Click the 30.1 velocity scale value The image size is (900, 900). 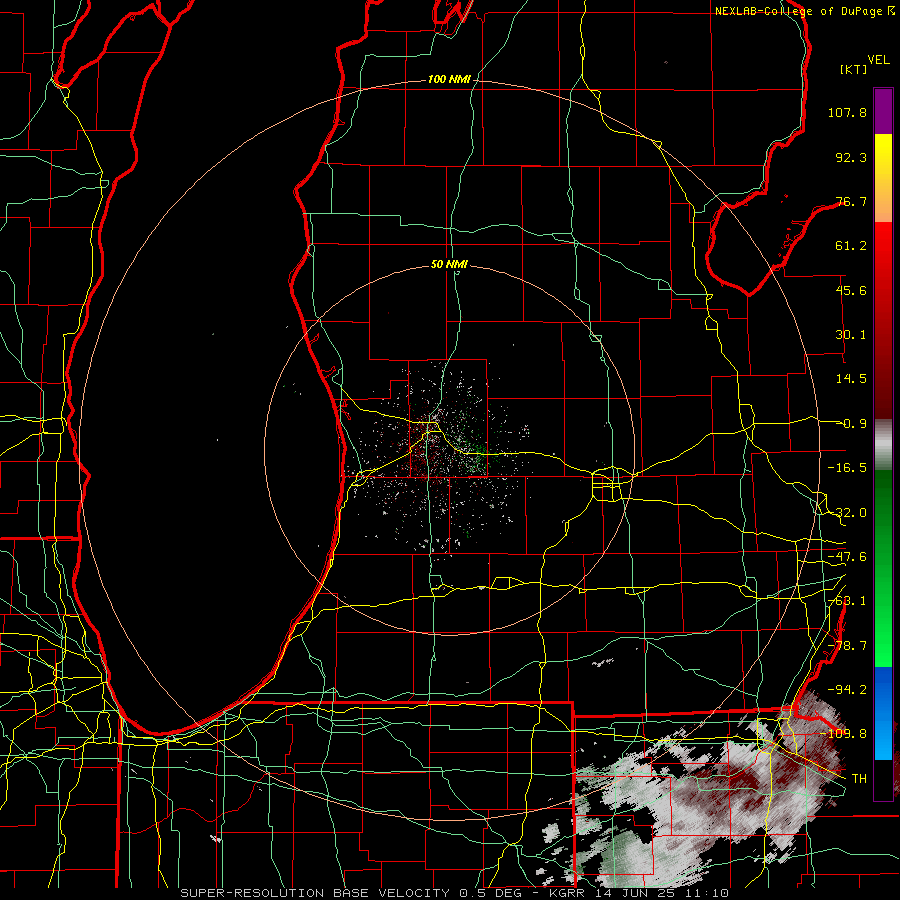pos(851,335)
